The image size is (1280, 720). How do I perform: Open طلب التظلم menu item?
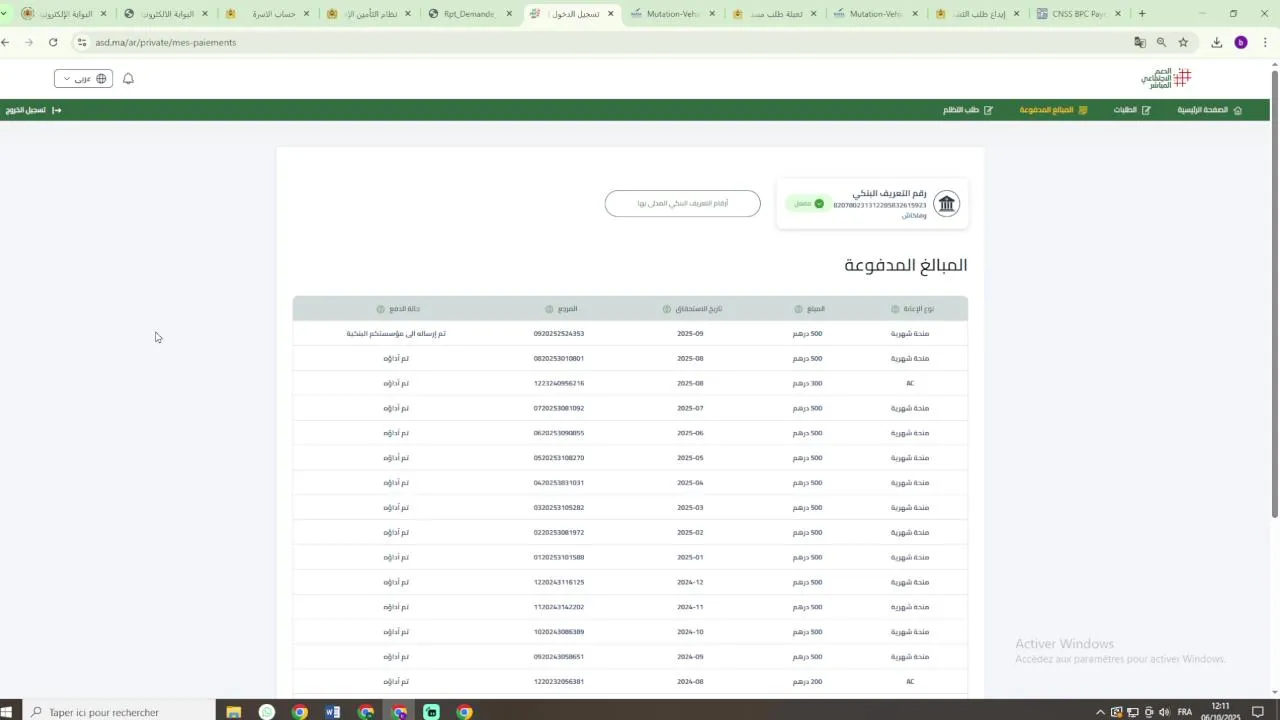coord(968,110)
